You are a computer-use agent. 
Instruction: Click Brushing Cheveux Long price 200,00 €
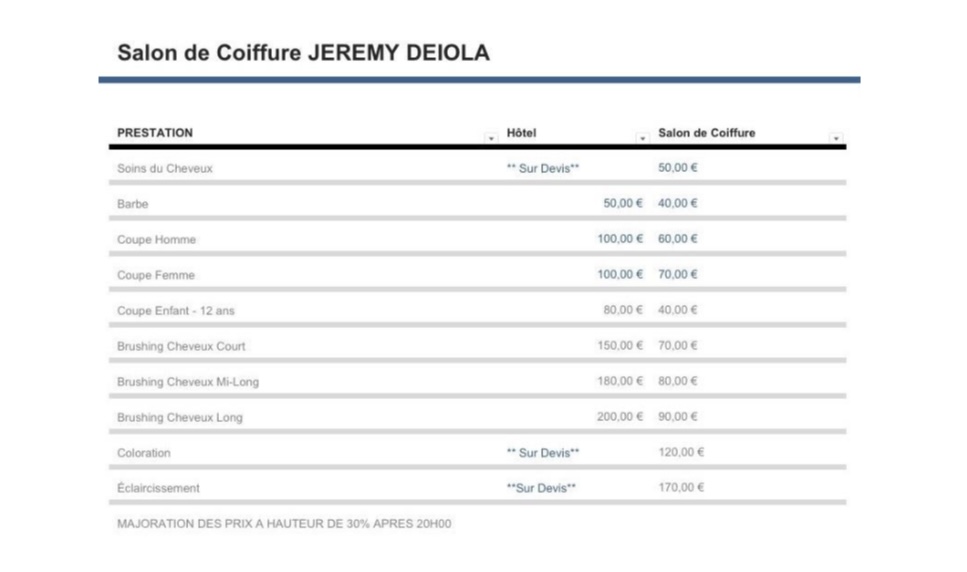620,417
